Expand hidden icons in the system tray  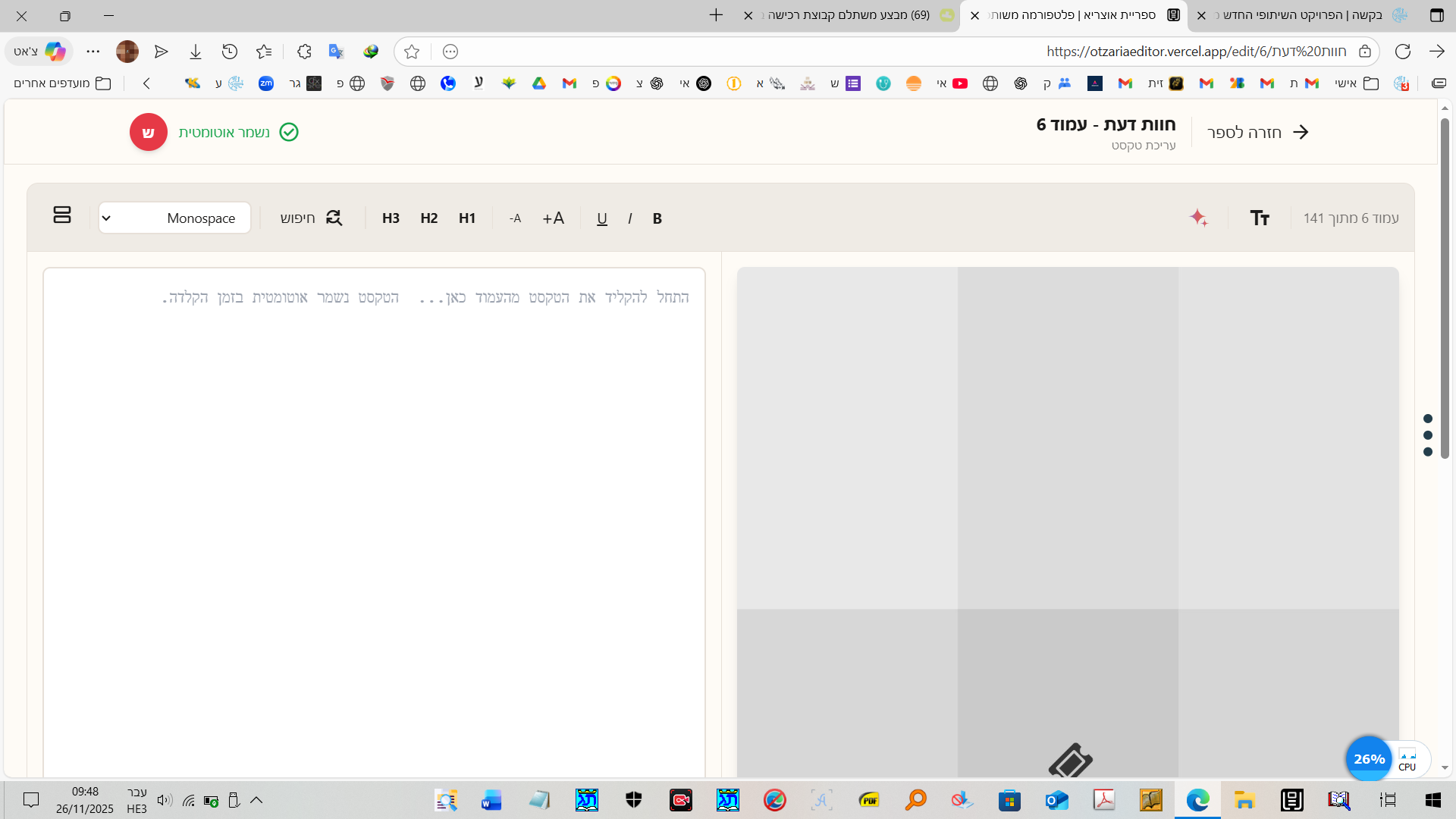pyautogui.click(x=256, y=800)
